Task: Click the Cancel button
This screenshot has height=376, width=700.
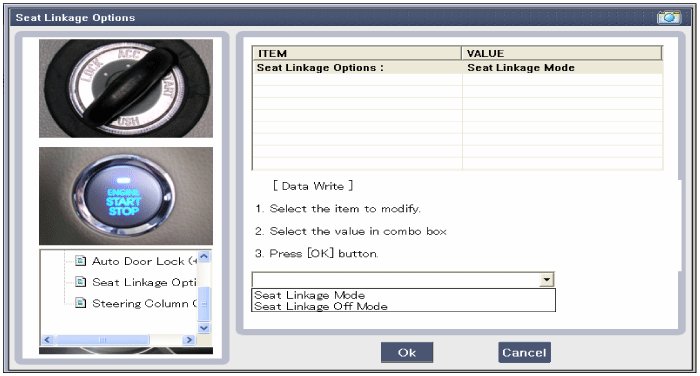Action: [524, 352]
